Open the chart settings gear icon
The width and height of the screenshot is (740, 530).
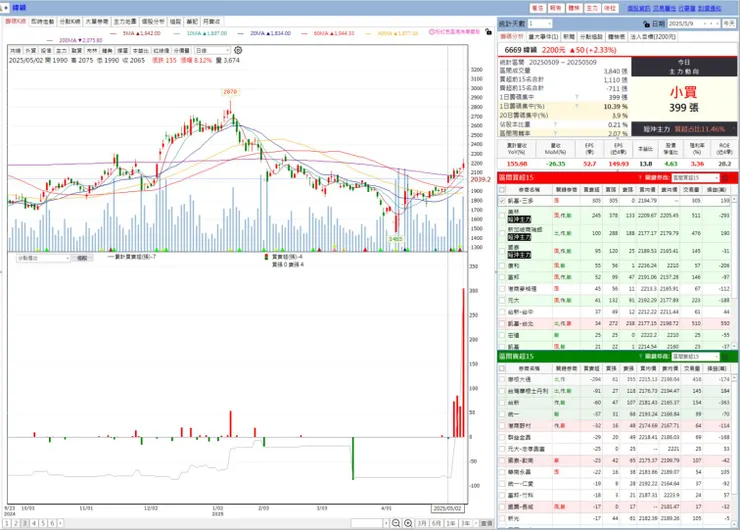[238, 50]
